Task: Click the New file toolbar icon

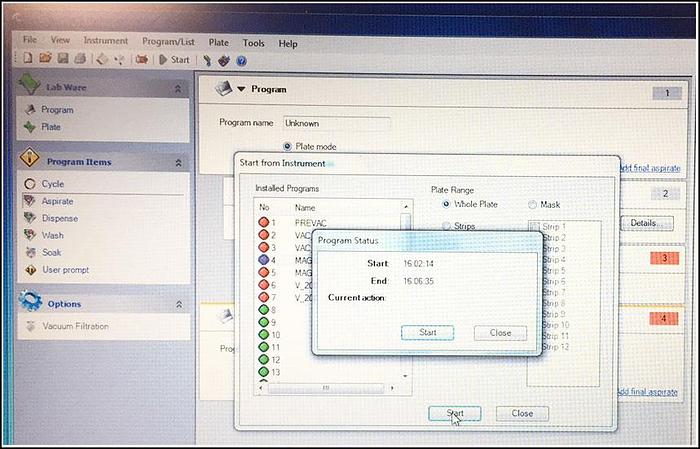Action: point(27,60)
